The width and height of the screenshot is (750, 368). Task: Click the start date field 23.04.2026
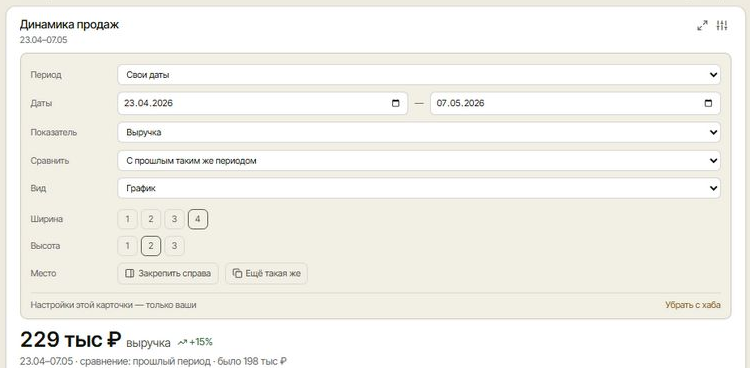click(x=263, y=103)
